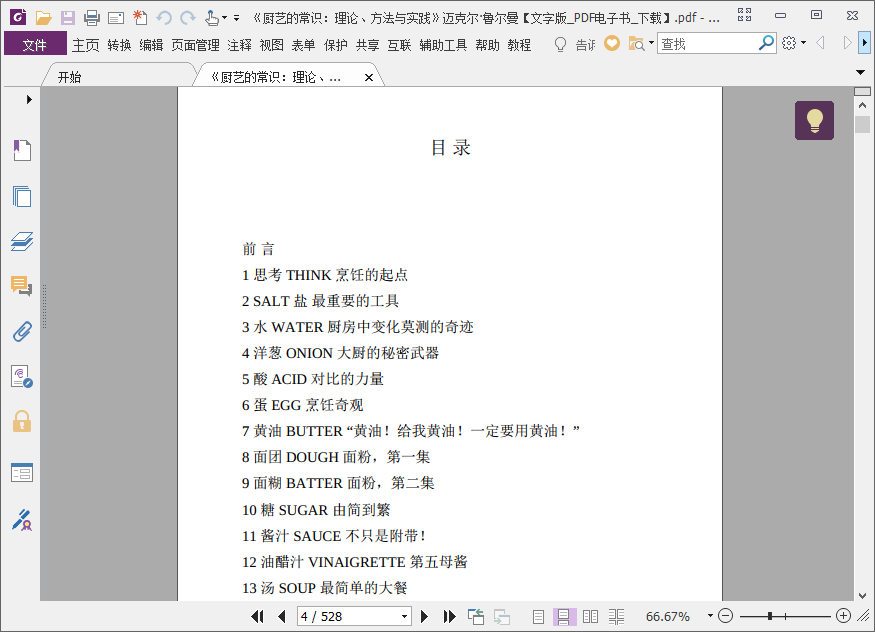Go to the previous page

pyautogui.click(x=282, y=616)
